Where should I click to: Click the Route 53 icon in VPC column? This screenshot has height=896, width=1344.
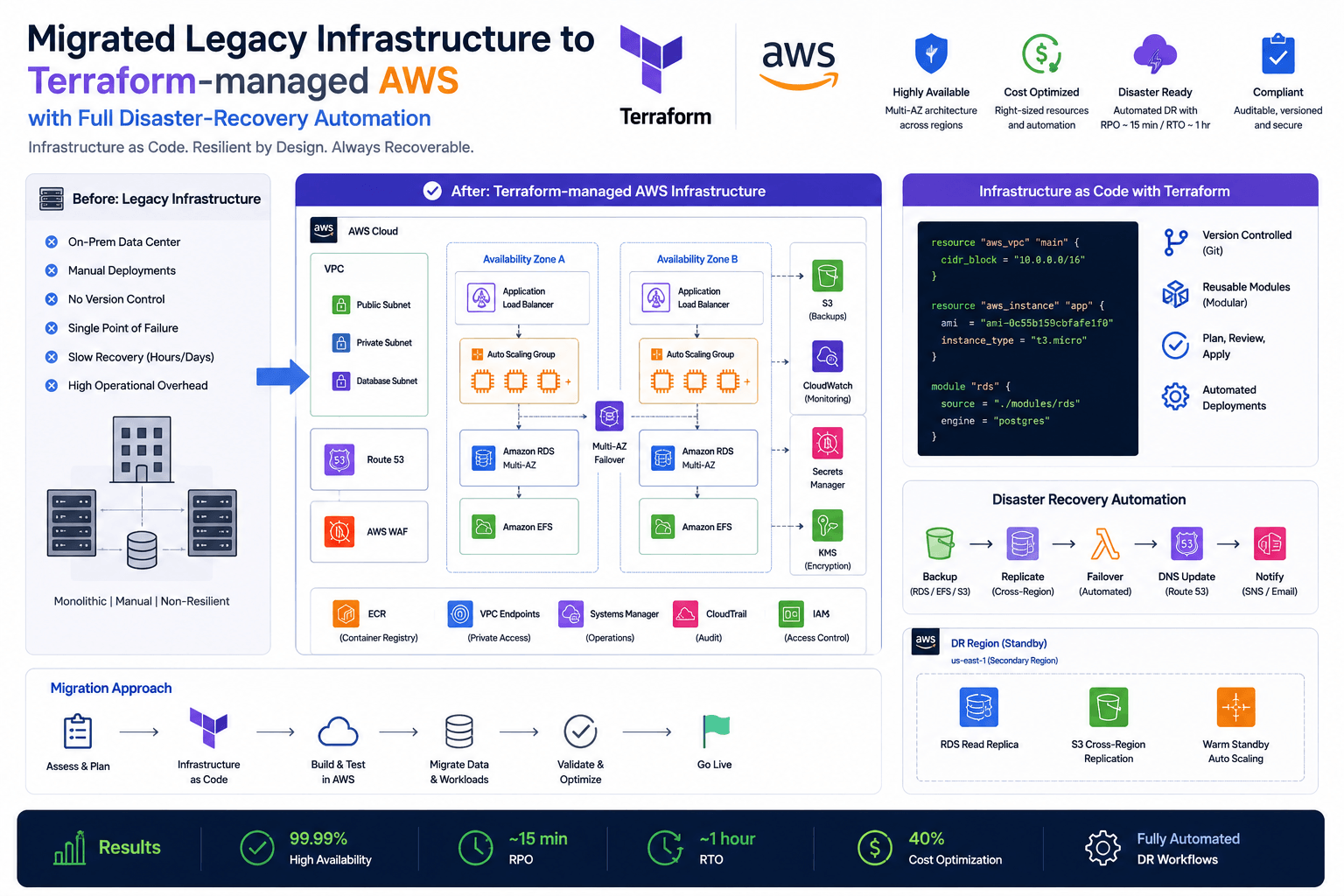(339, 459)
